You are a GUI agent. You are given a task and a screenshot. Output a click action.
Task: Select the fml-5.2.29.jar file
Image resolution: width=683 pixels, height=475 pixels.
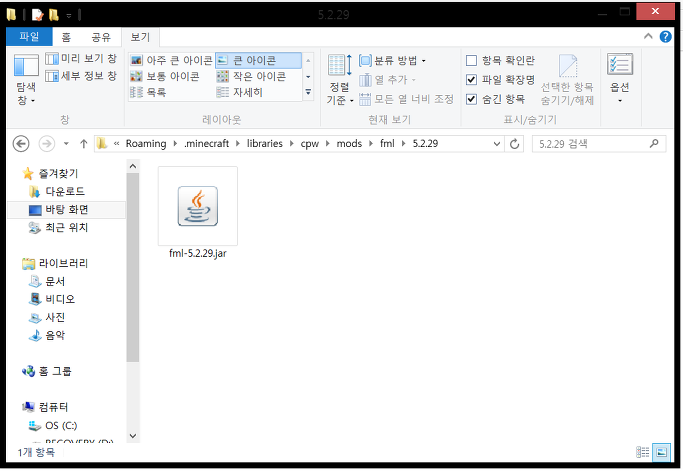198,213
